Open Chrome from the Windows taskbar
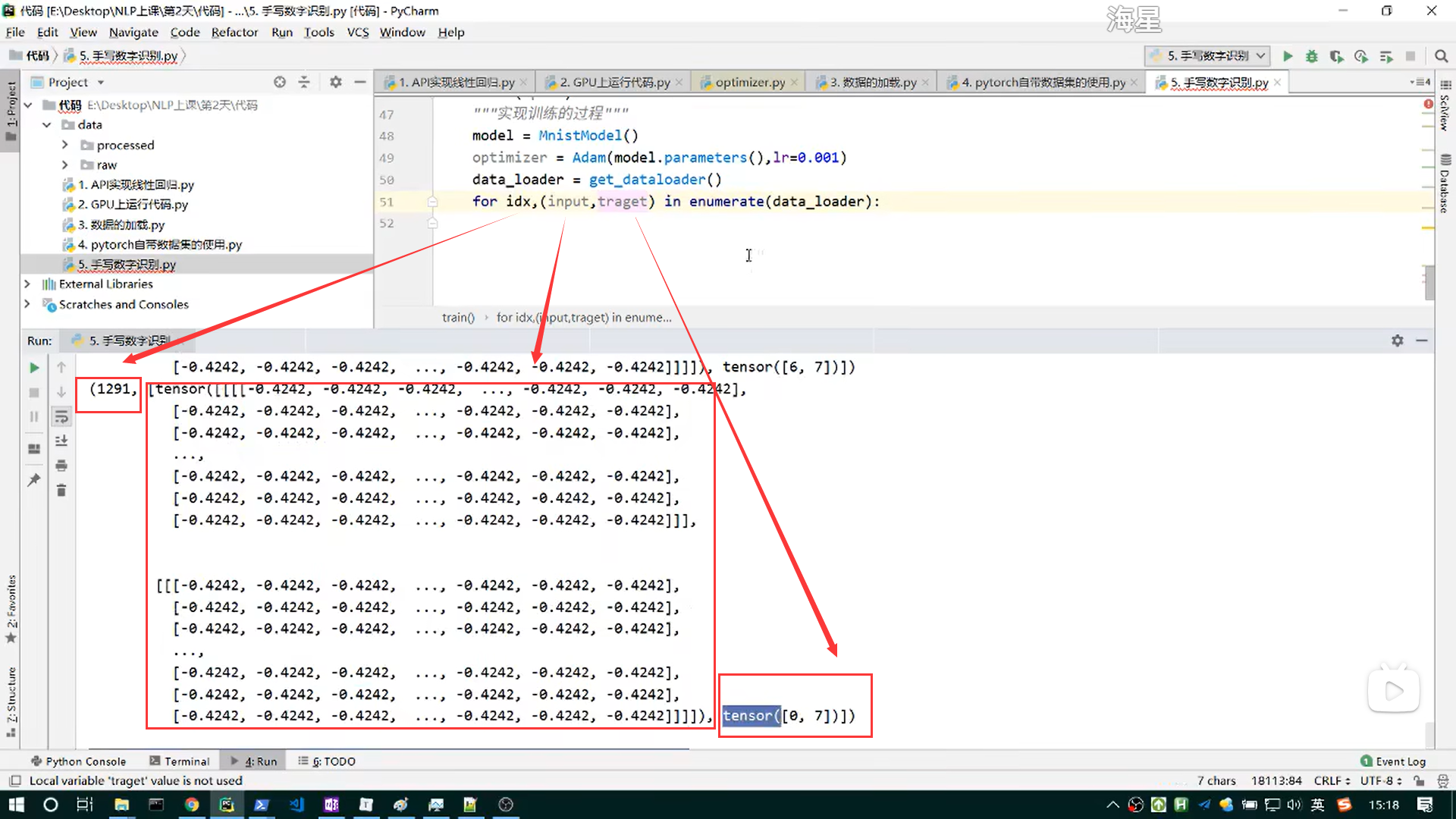1456x819 pixels. click(x=192, y=805)
